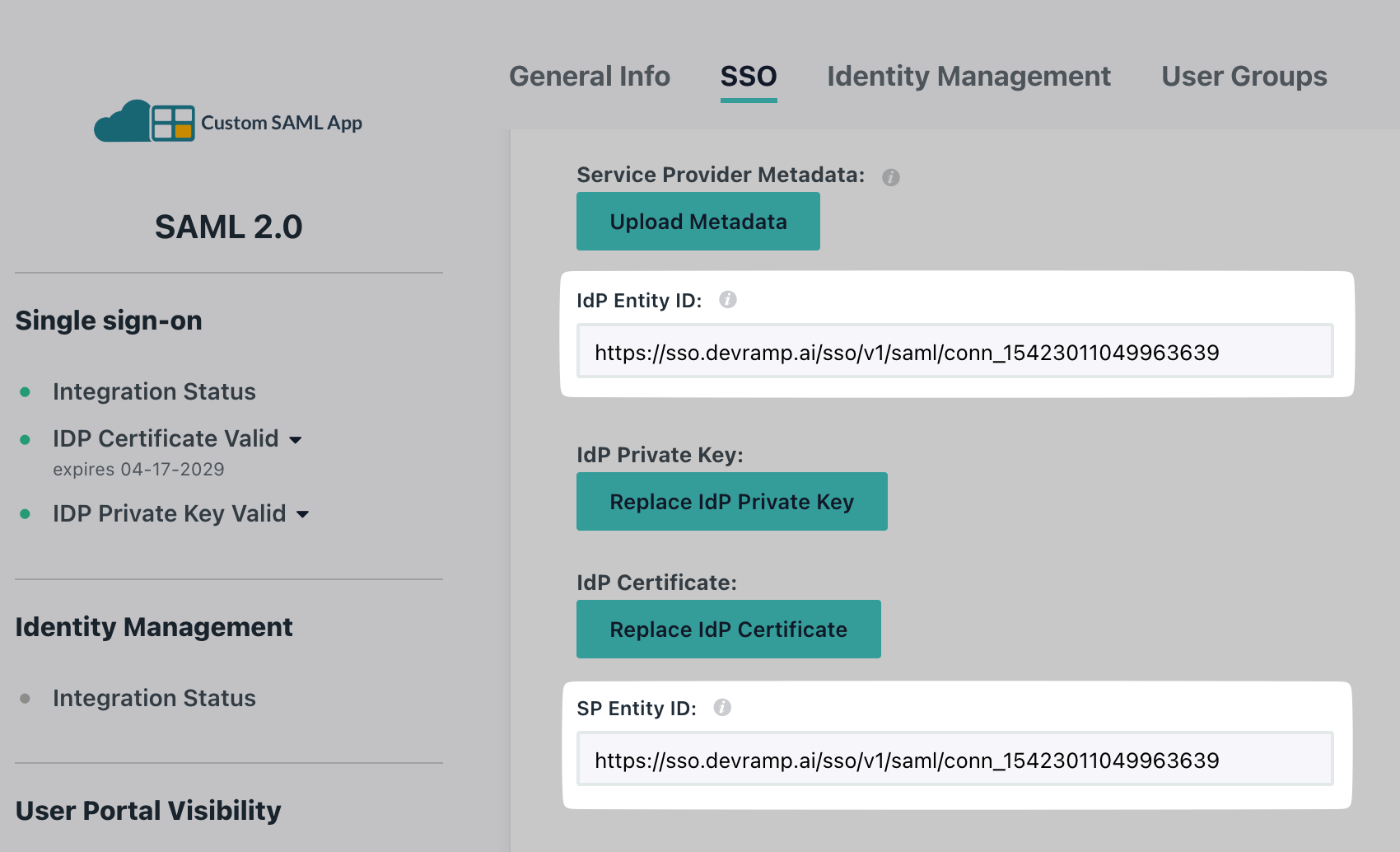Click the green status dot beside Integration Status
The height and width of the screenshot is (852, 1400).
(26, 392)
